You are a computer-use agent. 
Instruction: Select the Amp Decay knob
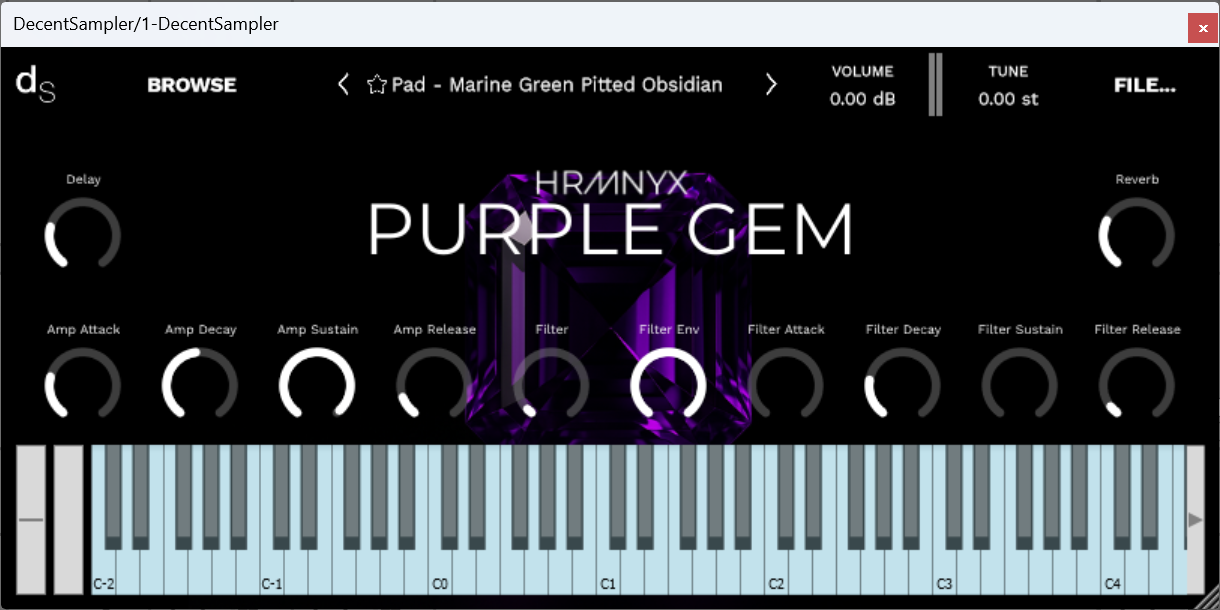[200, 385]
